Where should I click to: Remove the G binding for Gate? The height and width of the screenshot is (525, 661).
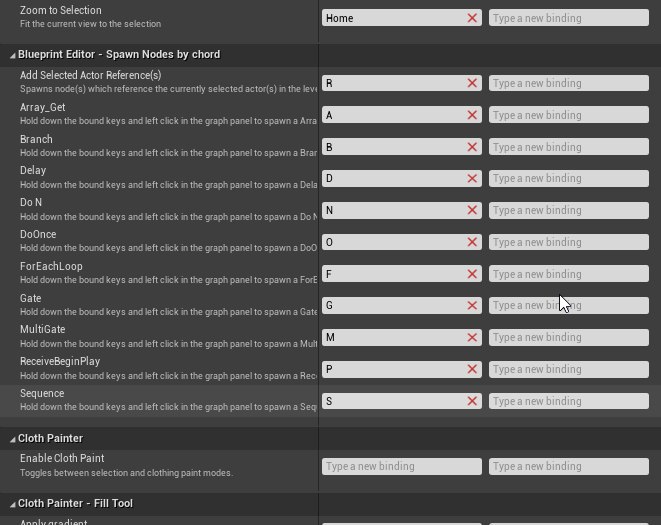tap(472, 305)
